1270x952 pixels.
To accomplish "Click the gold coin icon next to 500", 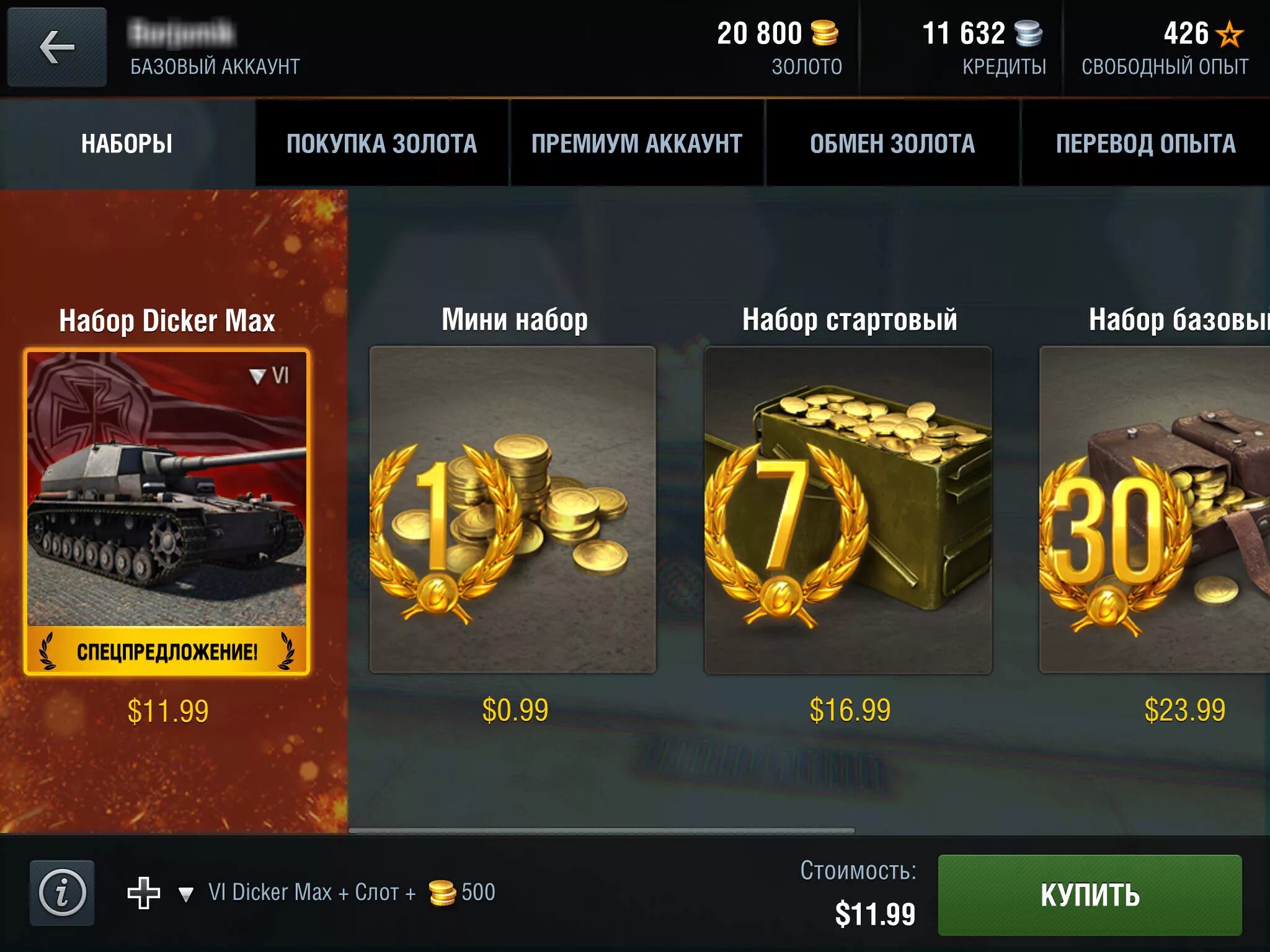I will [443, 892].
